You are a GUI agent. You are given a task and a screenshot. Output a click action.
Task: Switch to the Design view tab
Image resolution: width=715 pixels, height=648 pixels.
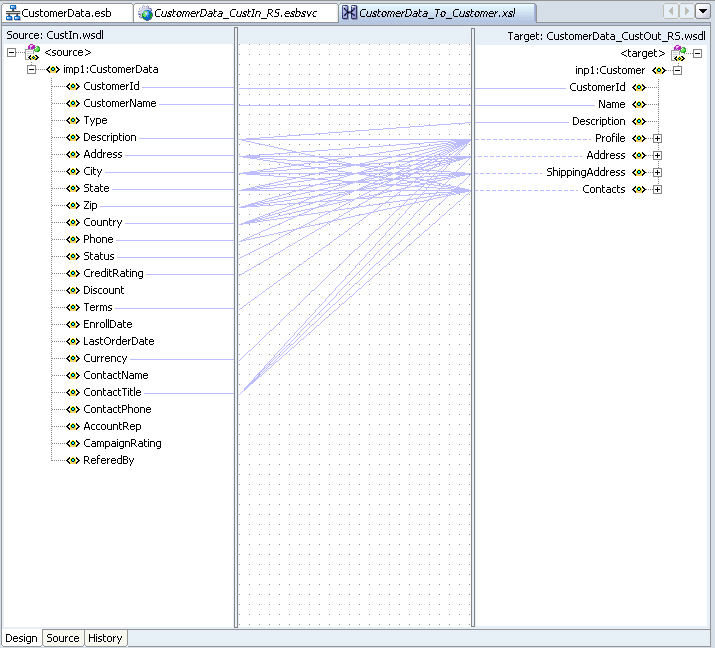click(21, 638)
